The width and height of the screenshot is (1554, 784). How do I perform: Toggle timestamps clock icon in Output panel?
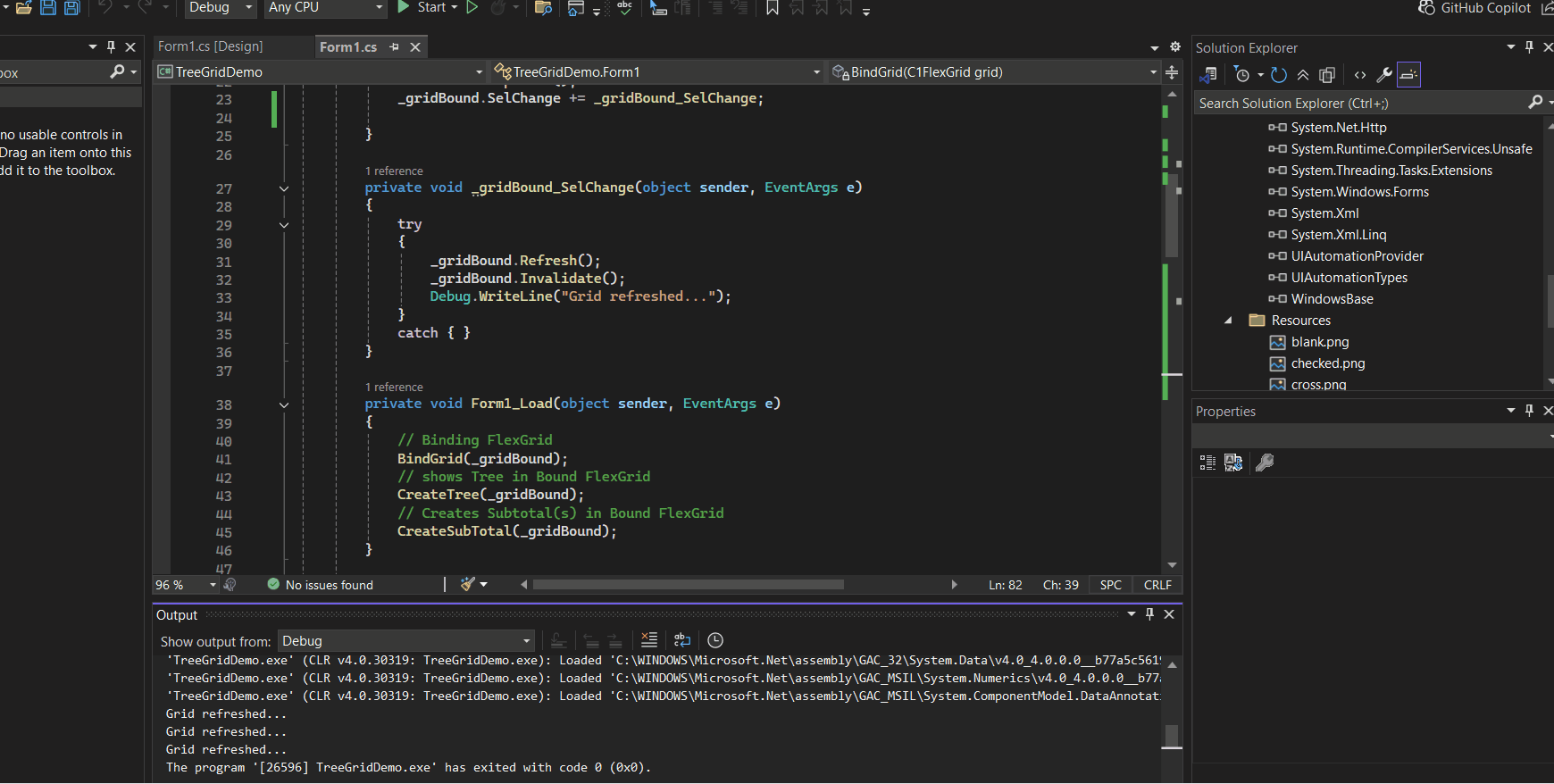(x=715, y=640)
